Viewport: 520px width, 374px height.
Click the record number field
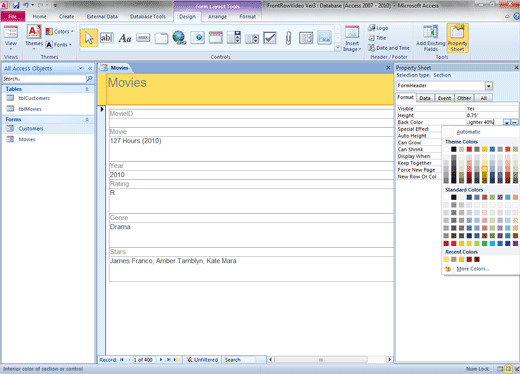pyautogui.click(x=143, y=360)
